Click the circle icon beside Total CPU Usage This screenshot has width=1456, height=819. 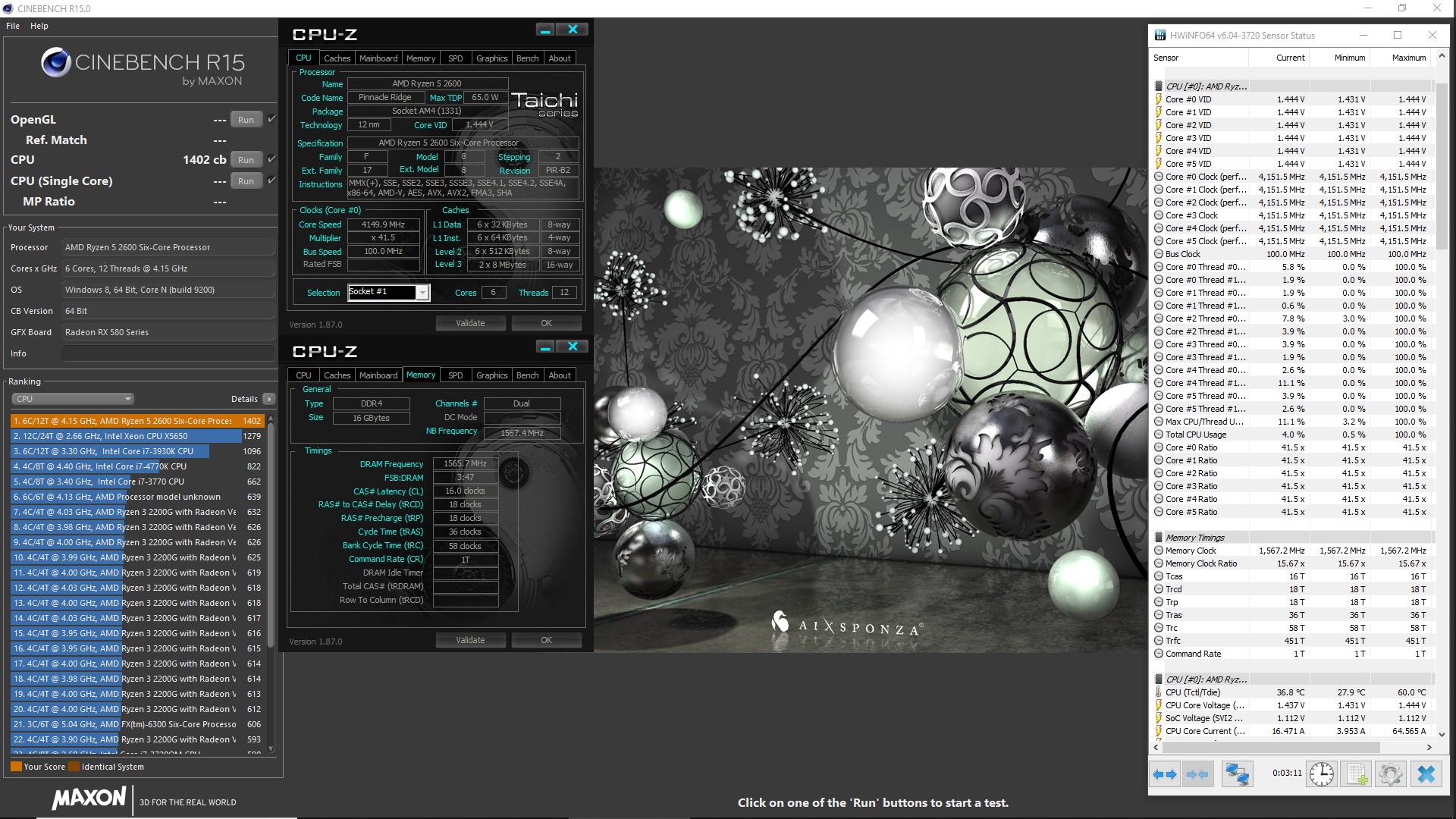click(1159, 435)
